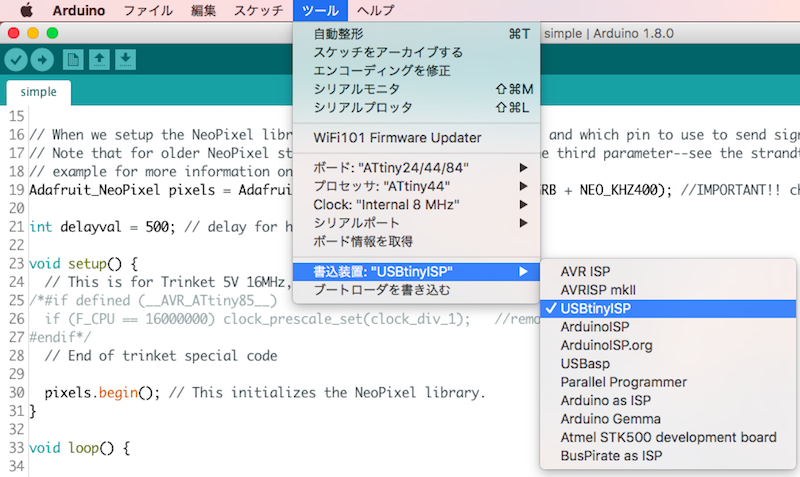Create a new sketch with the New icon
This screenshot has width=800, height=477.
[73, 60]
